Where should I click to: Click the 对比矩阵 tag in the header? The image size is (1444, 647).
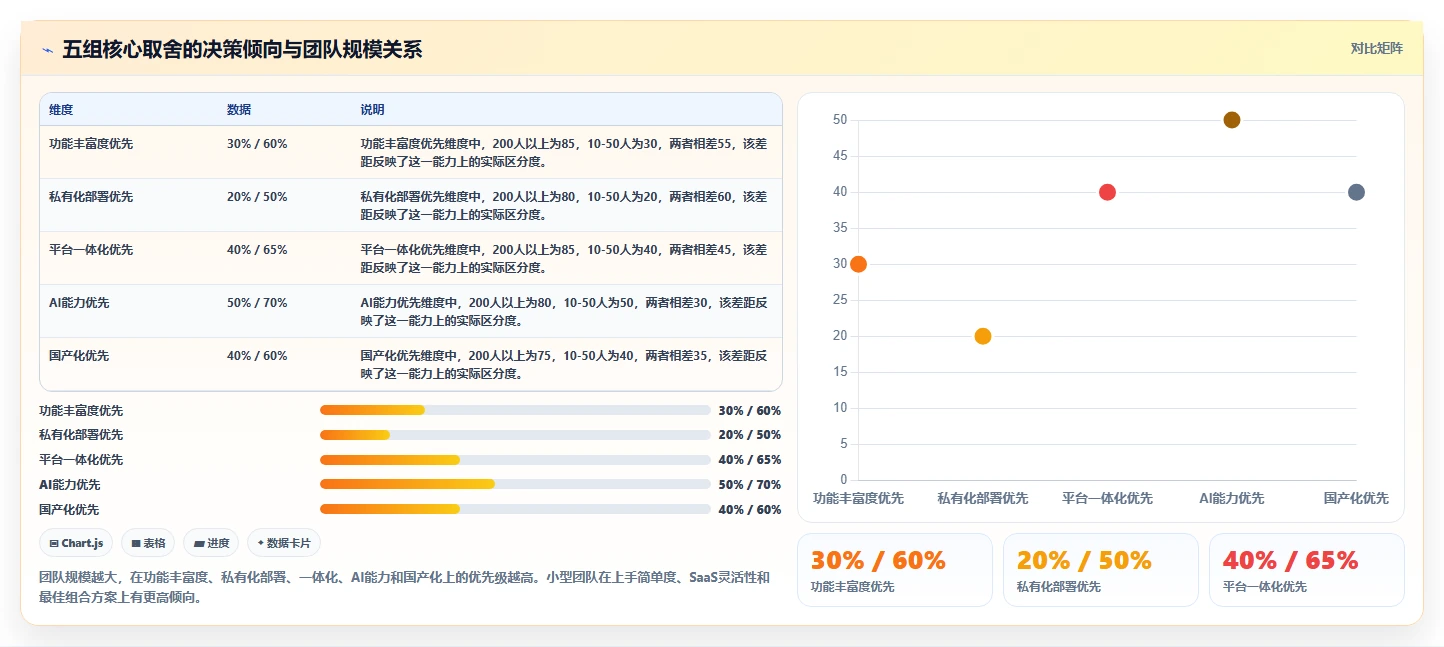coord(1376,49)
